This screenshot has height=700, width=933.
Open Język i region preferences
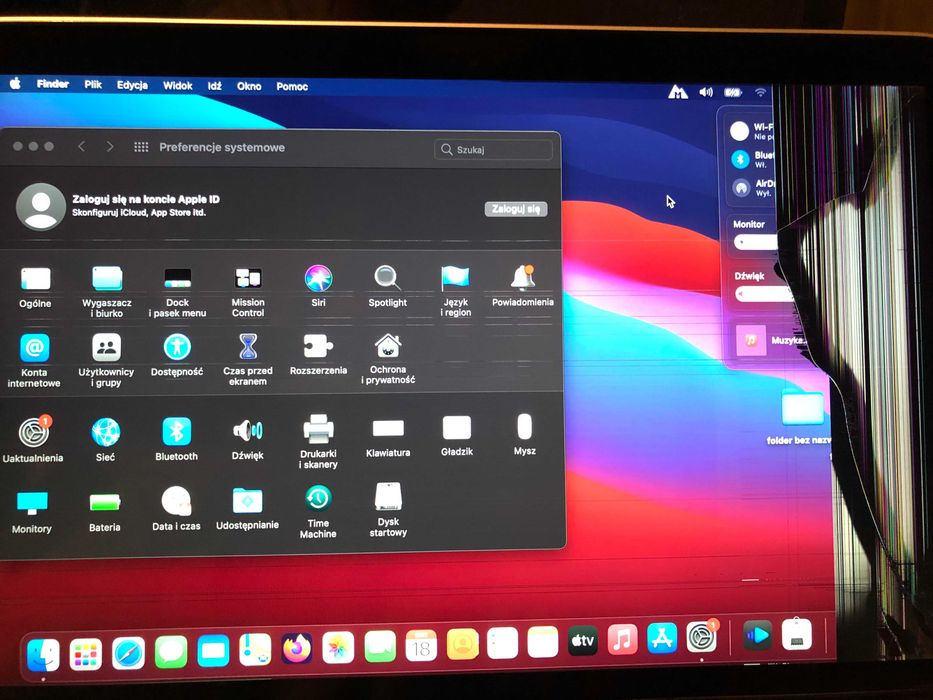coord(455,277)
